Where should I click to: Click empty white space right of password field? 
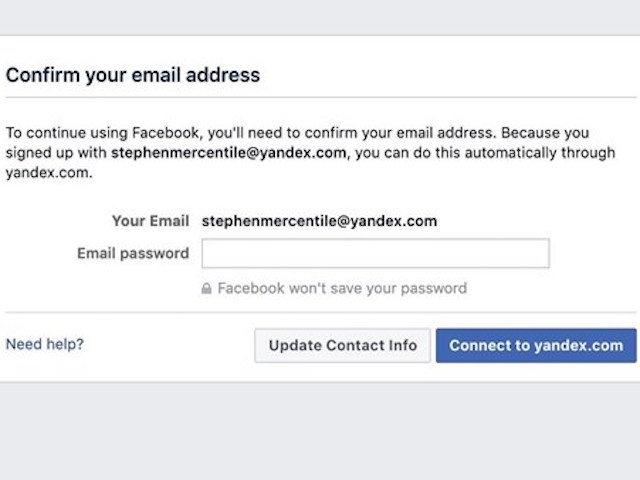pyautogui.click(x=595, y=253)
